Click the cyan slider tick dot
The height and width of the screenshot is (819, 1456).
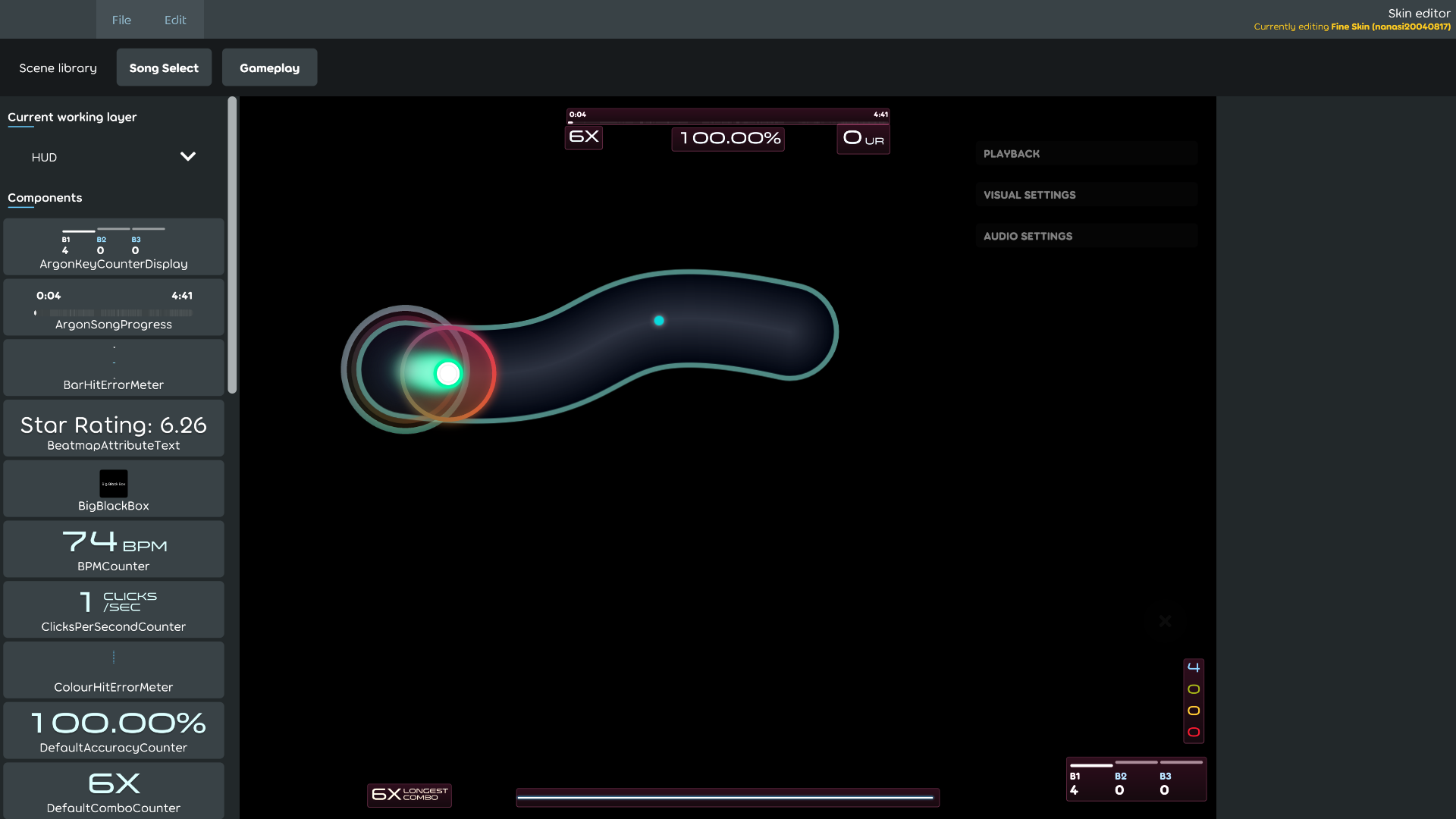[659, 321]
